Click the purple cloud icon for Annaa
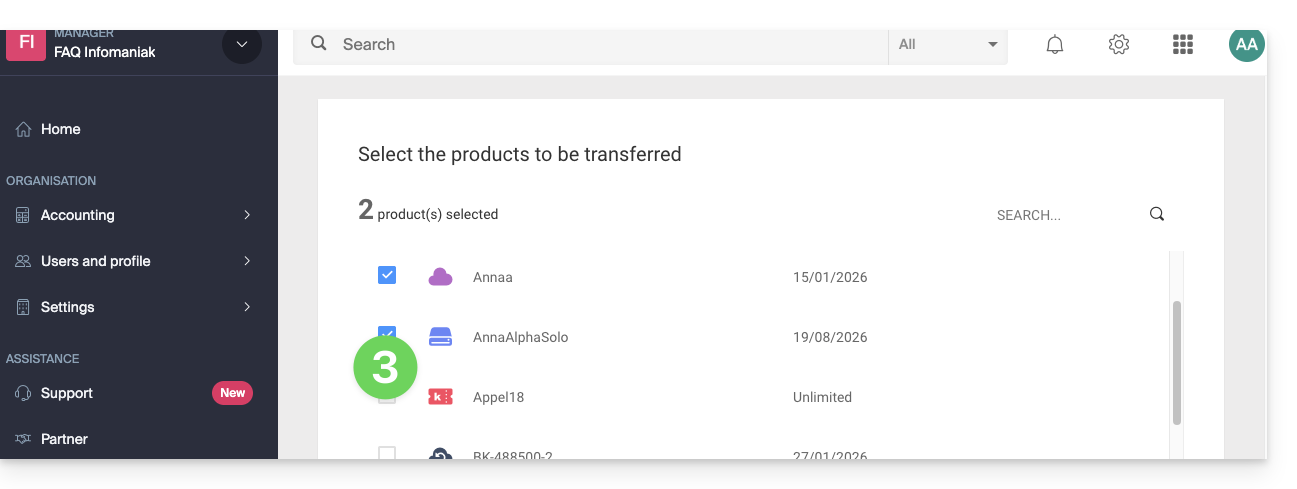Screen dimensions: 1297x489 [x=440, y=277]
